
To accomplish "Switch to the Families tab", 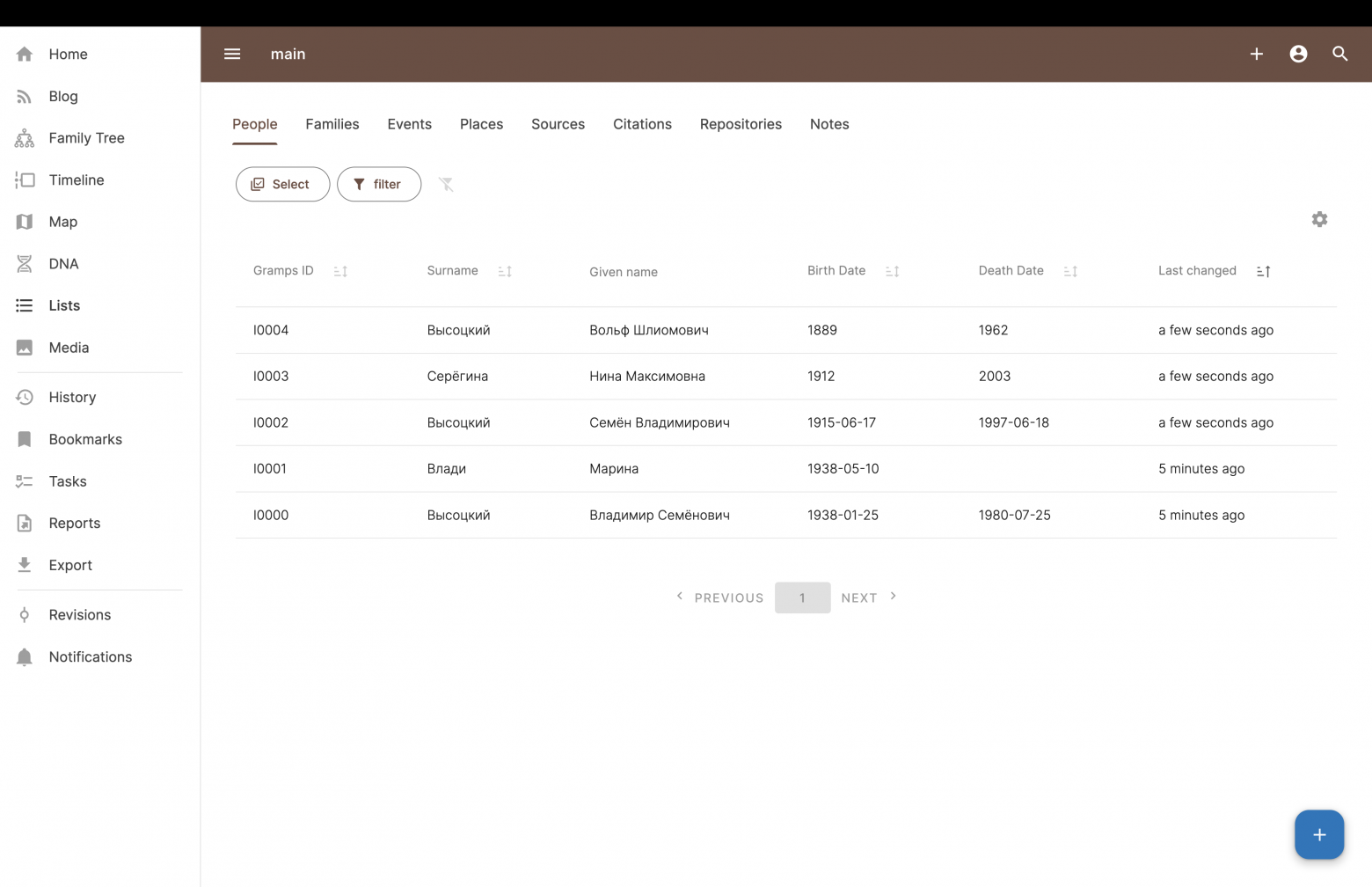I will point(332,124).
